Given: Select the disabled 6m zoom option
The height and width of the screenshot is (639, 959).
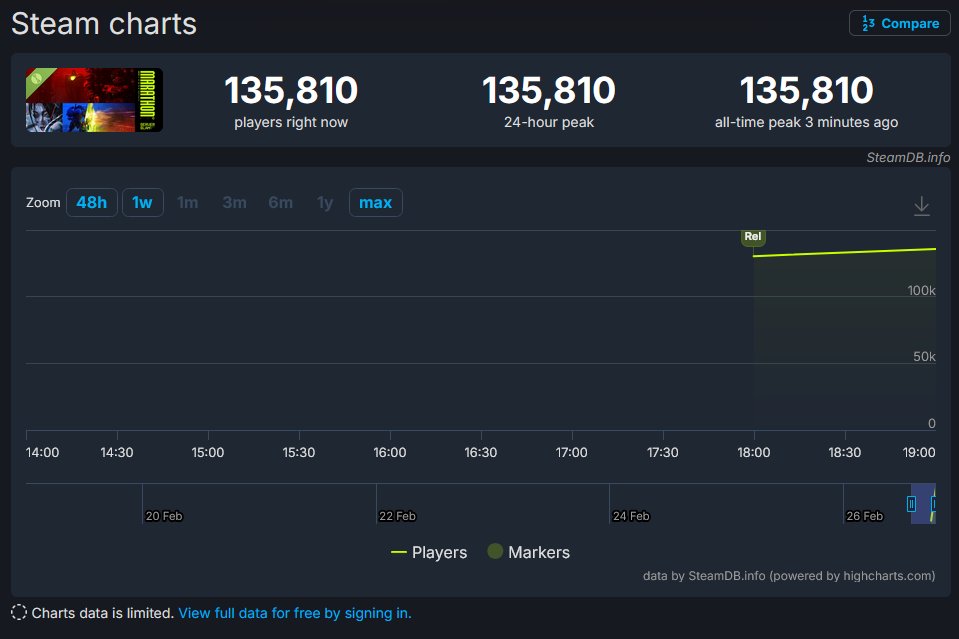Looking at the screenshot, I should pyautogui.click(x=281, y=202).
